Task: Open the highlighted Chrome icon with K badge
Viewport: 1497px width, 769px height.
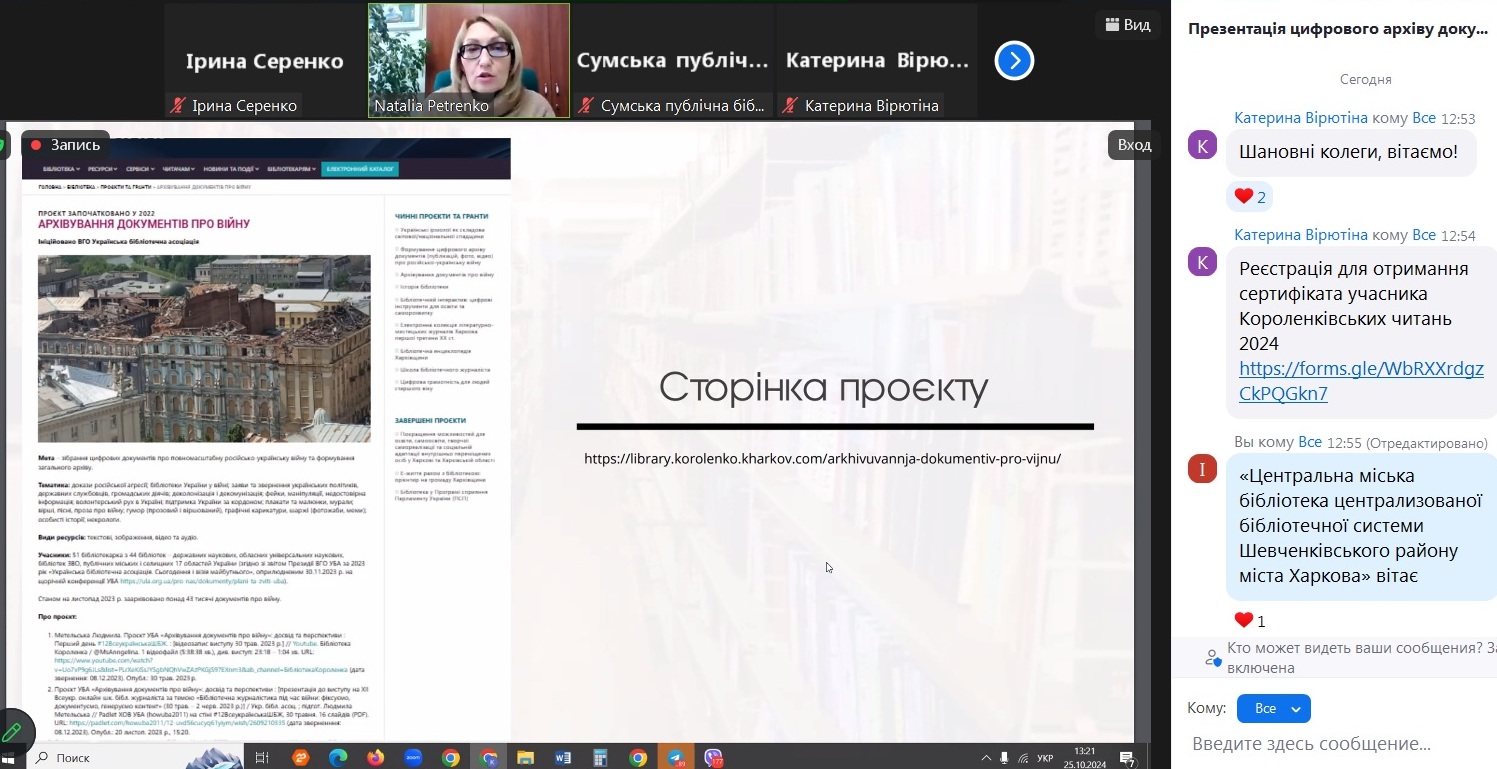Action: pos(488,758)
